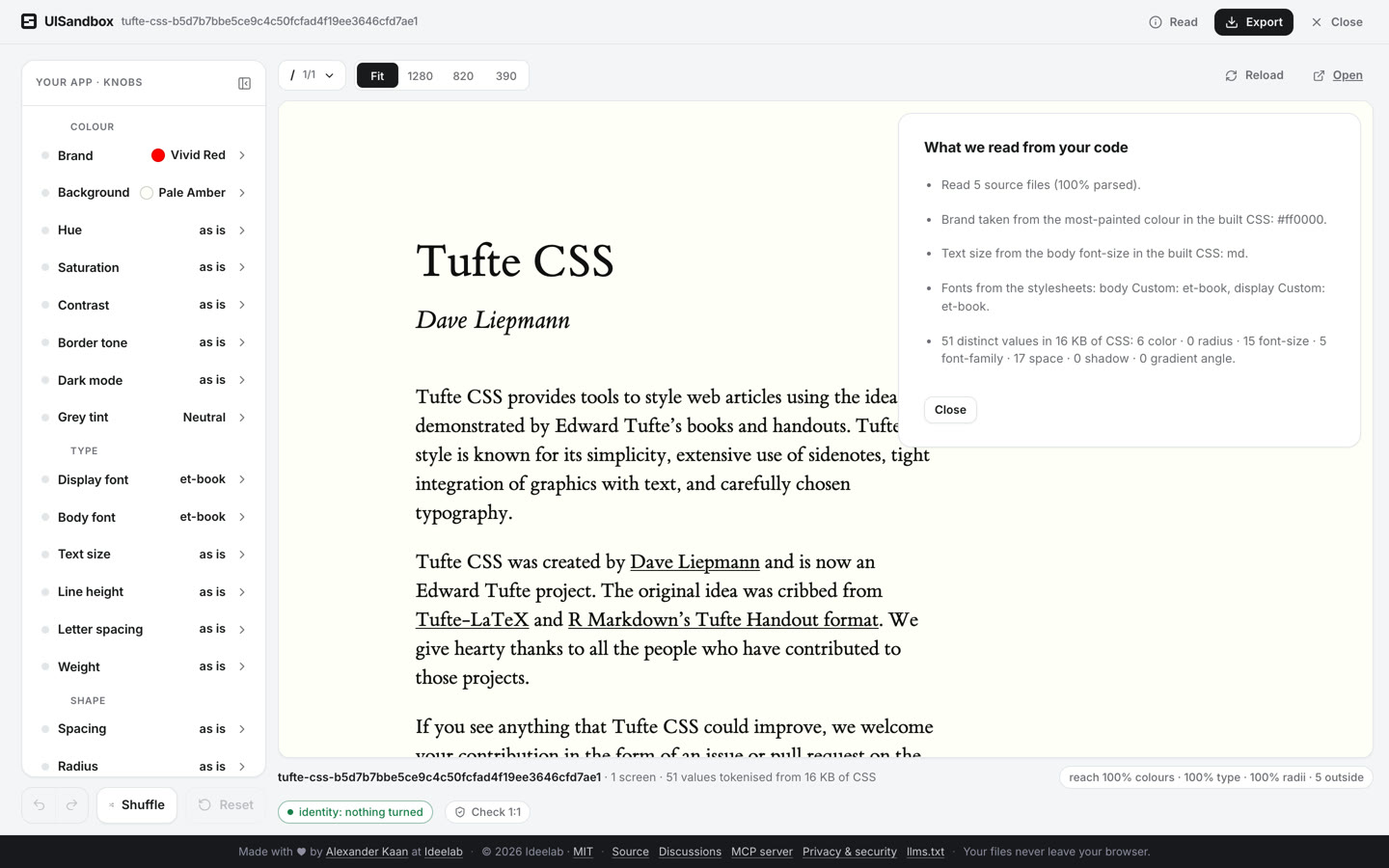Toggle the dot beside Text size
The width and height of the screenshot is (1389, 868).
click(45, 555)
